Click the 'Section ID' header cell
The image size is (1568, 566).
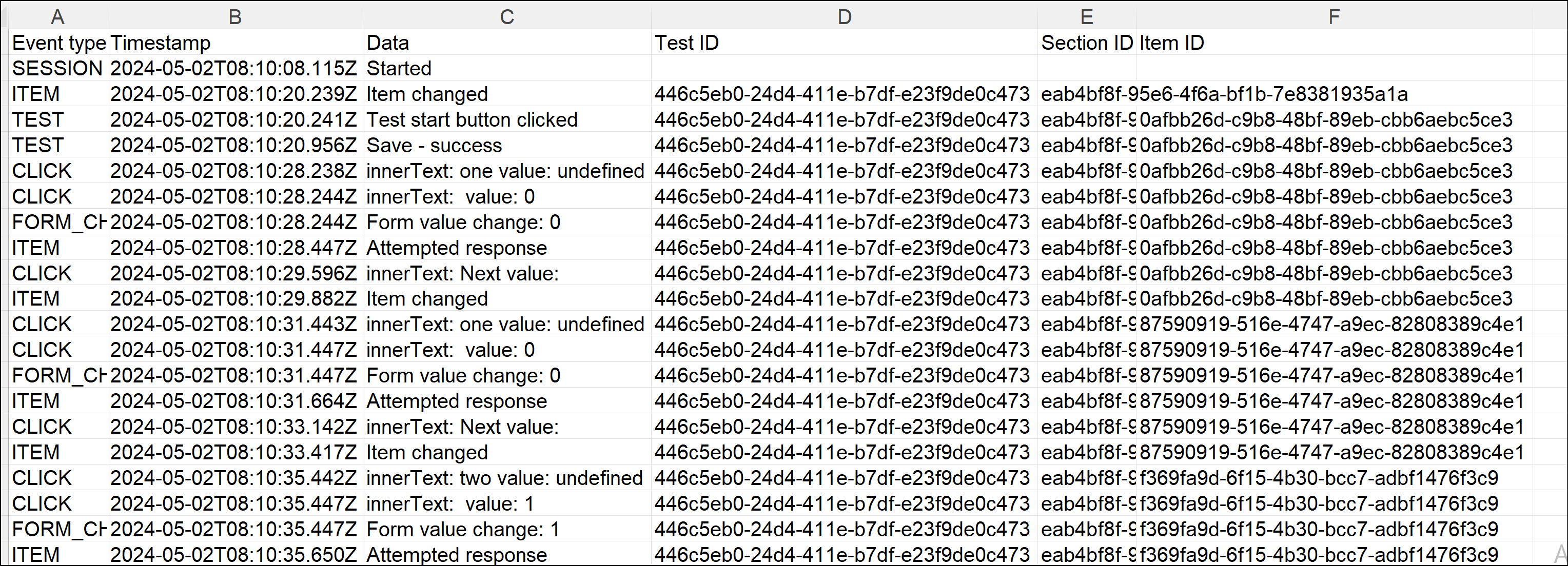[1087, 43]
